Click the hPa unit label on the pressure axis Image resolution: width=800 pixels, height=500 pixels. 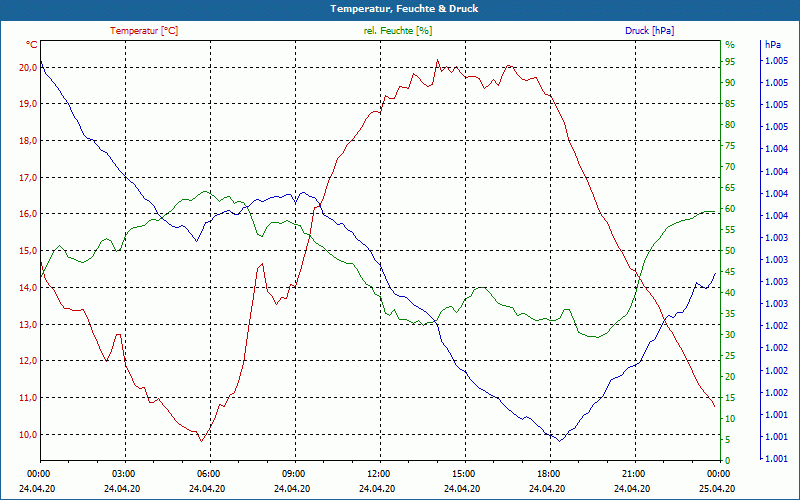pyautogui.click(x=773, y=45)
